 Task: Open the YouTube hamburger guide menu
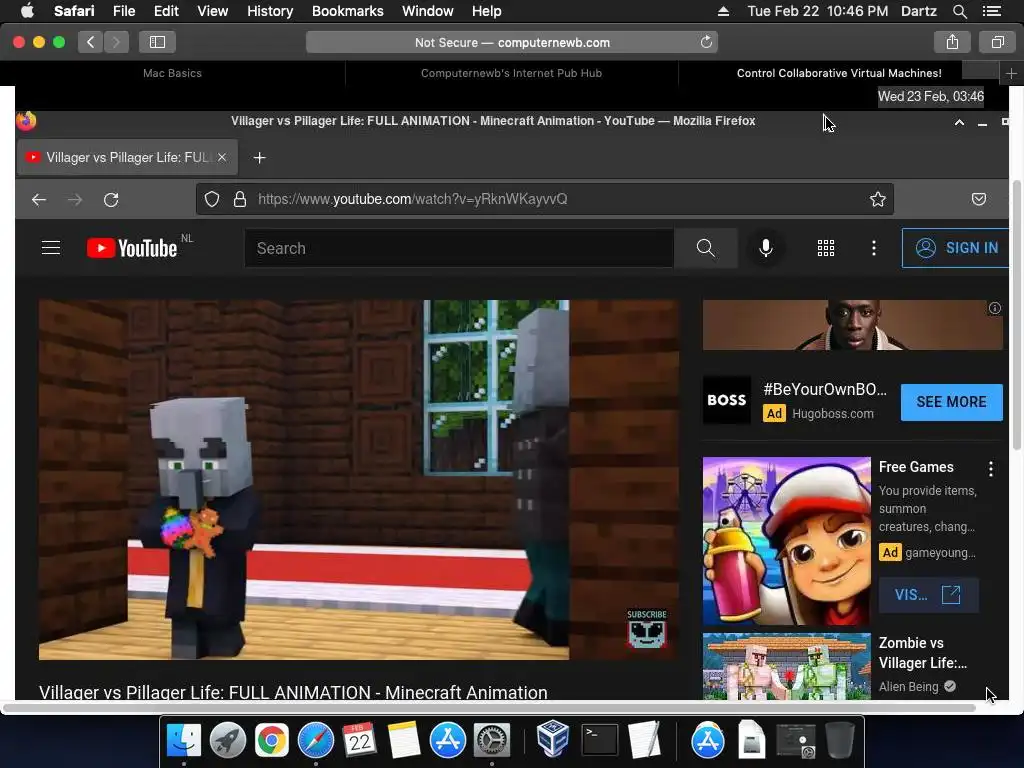51,248
